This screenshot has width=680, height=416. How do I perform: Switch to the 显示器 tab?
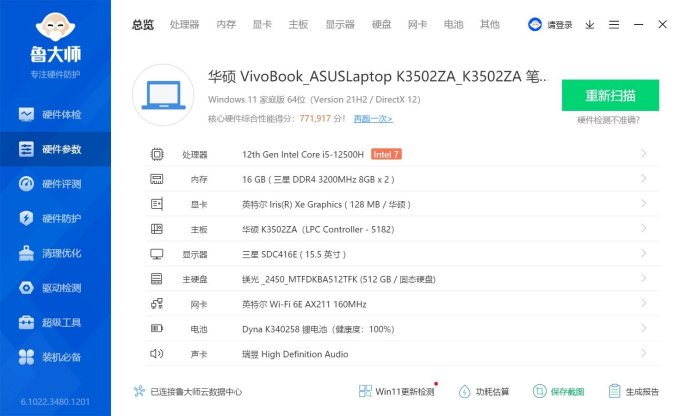click(x=340, y=25)
